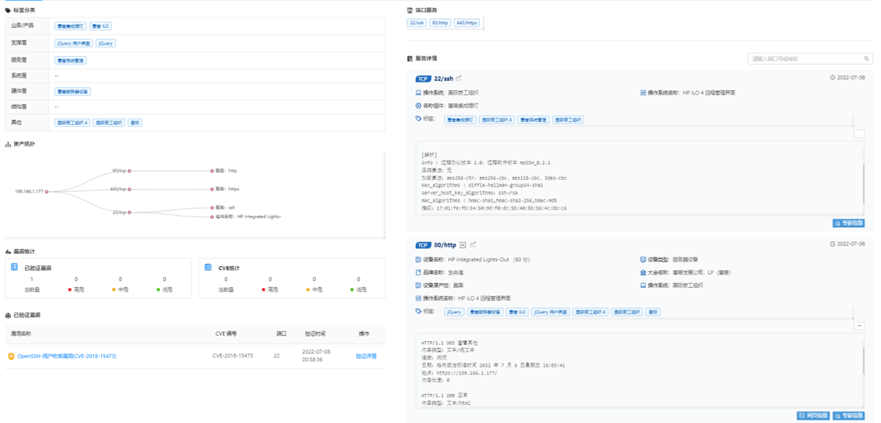881x423 pixels.
Task: Click the verification details link in operations column
Action: click(366, 356)
